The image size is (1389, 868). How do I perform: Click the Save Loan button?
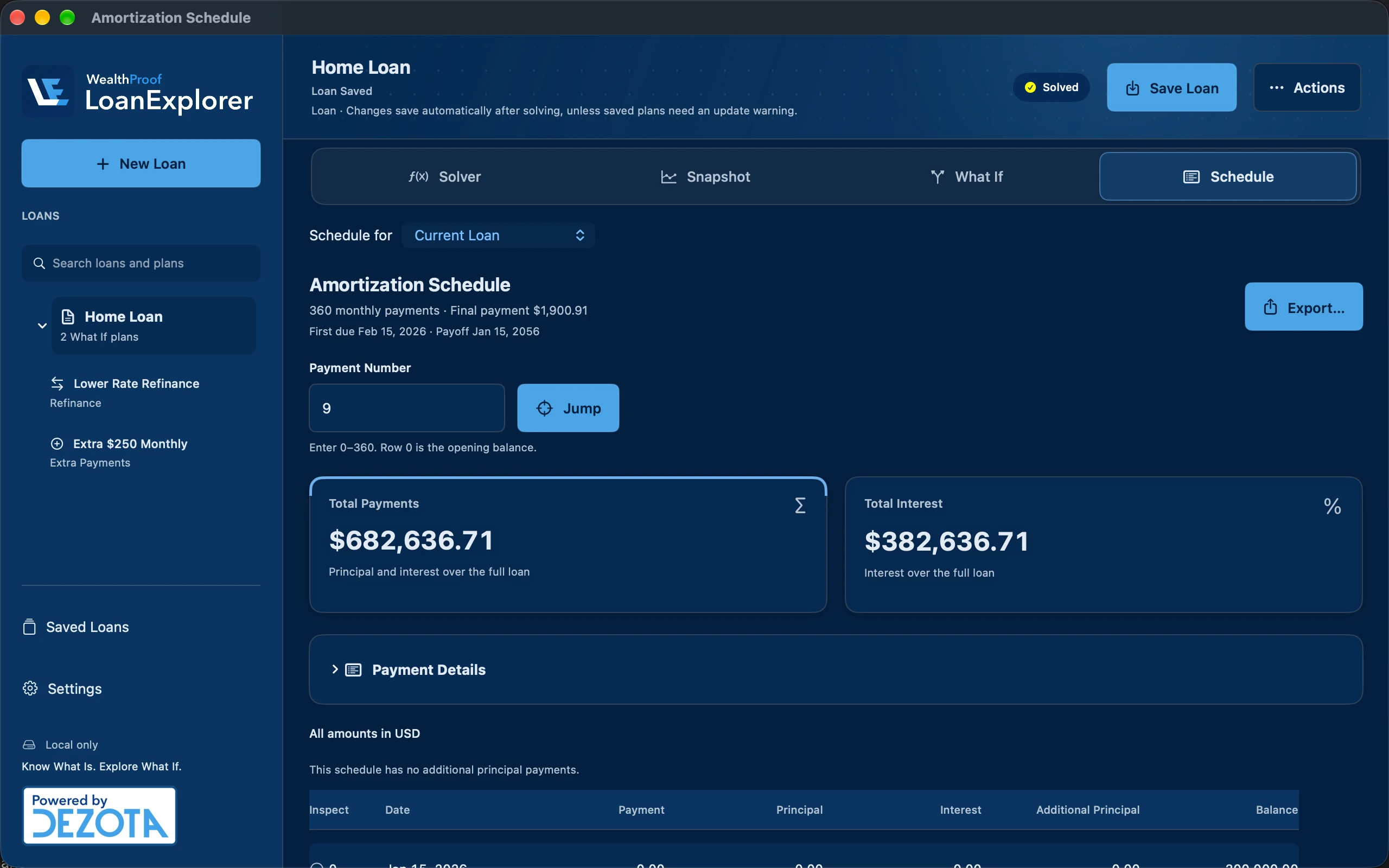1171,88
